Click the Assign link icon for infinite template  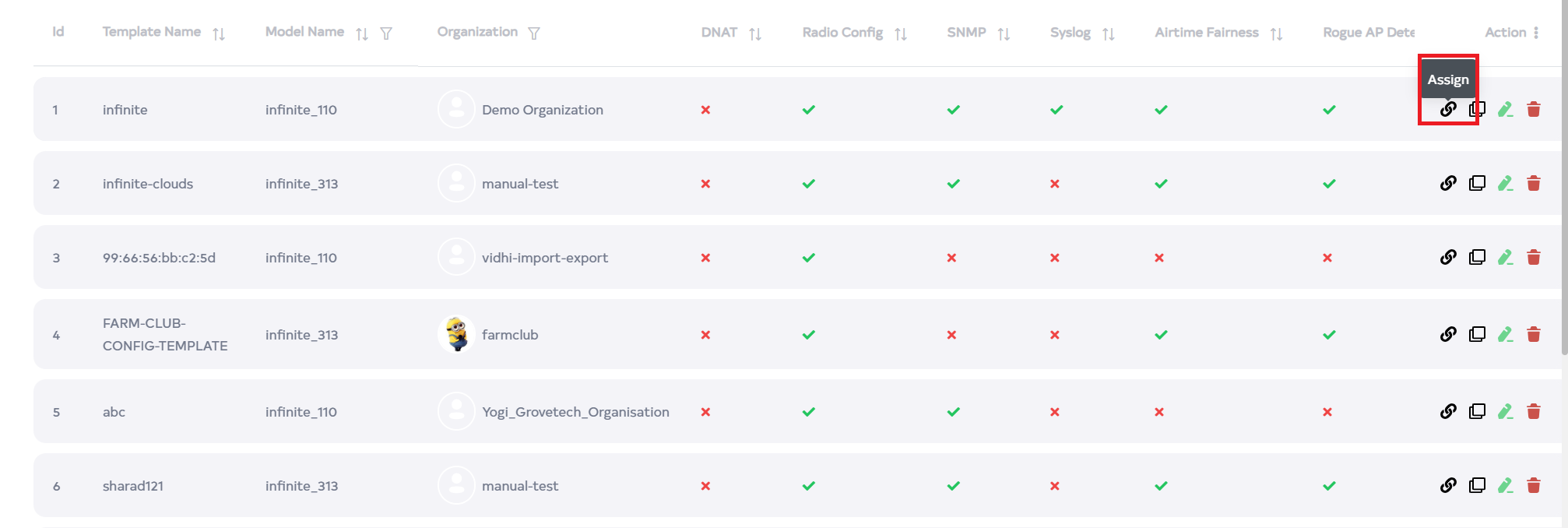click(1447, 109)
